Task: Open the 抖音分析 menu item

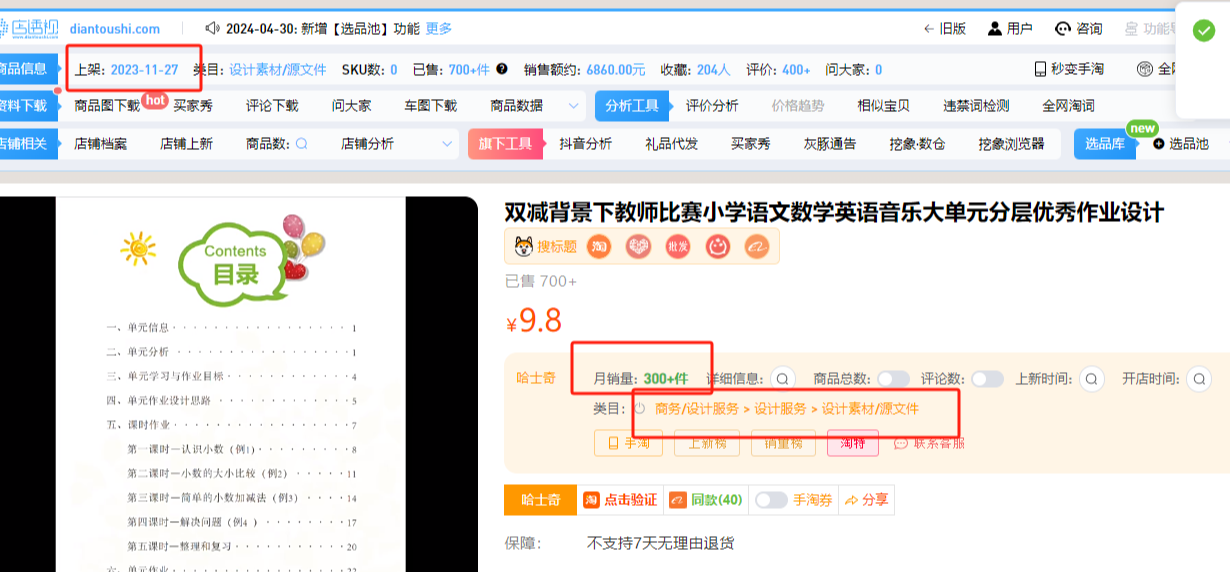Action: pyautogui.click(x=585, y=144)
